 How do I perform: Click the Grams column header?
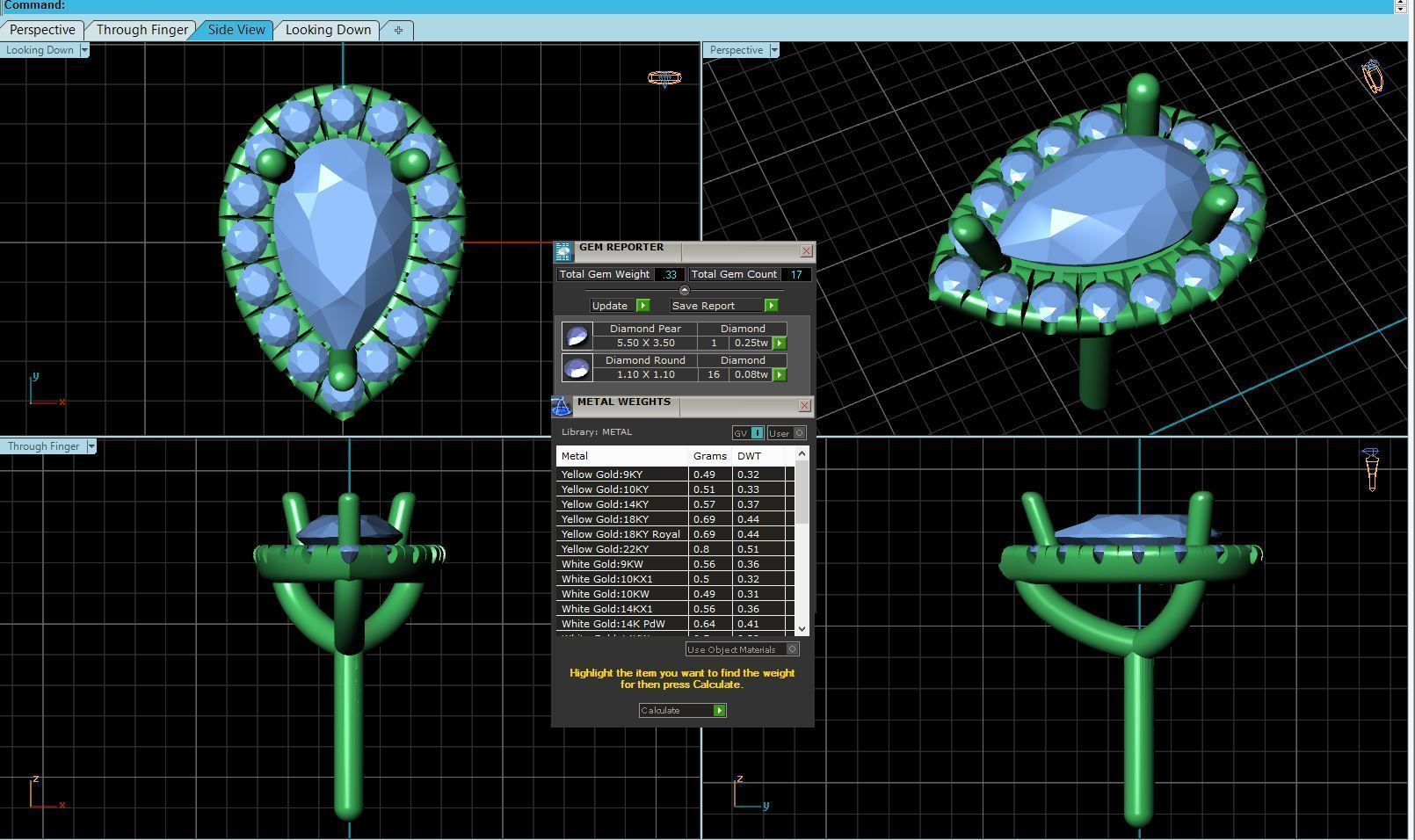(710, 456)
